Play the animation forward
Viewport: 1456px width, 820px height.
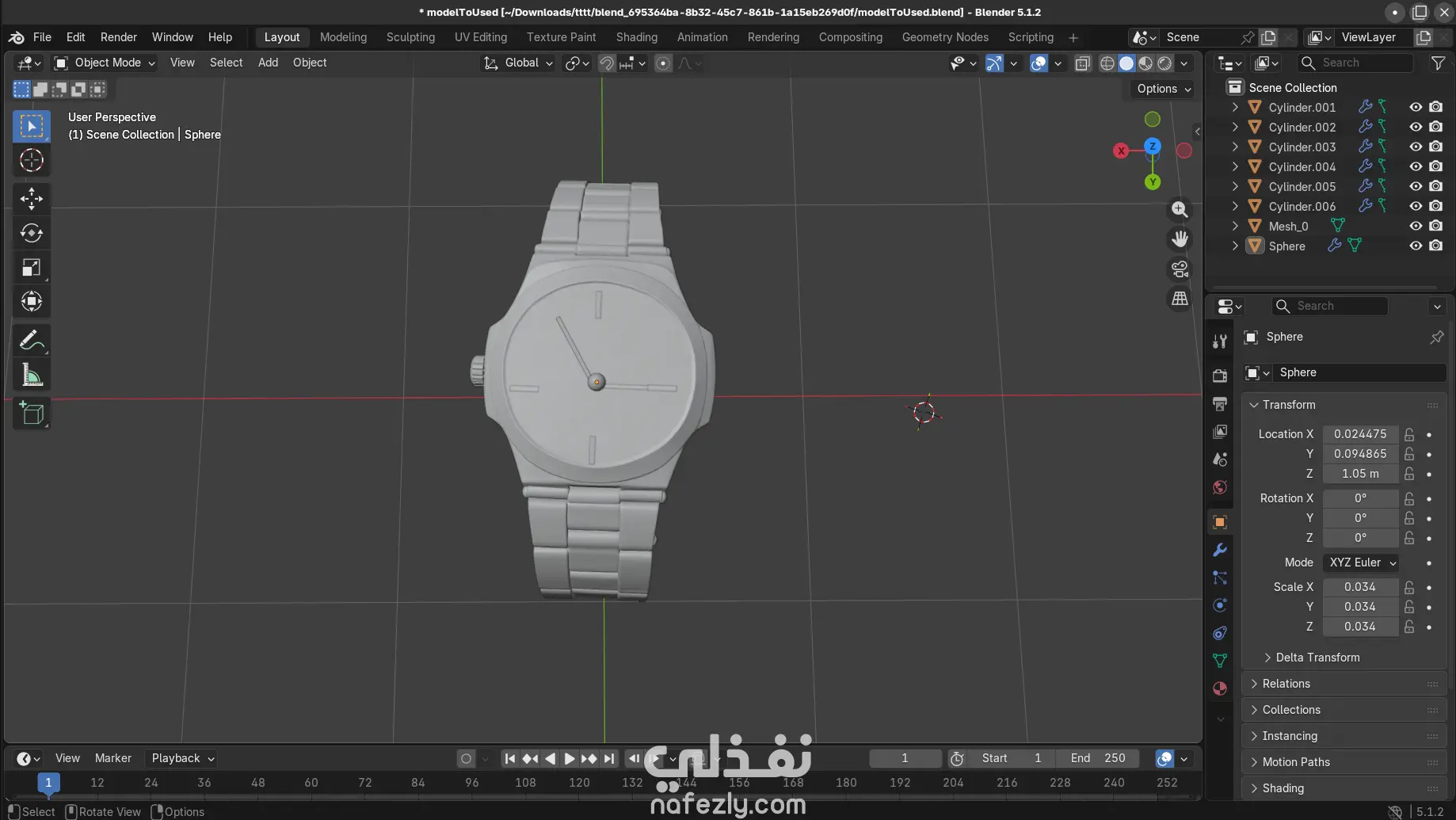coord(570,758)
